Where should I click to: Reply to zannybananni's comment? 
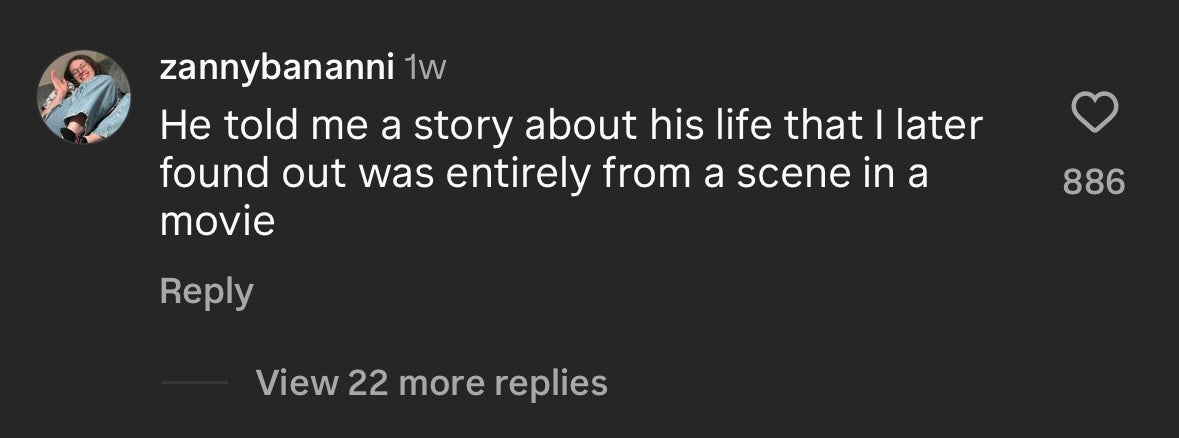206,291
